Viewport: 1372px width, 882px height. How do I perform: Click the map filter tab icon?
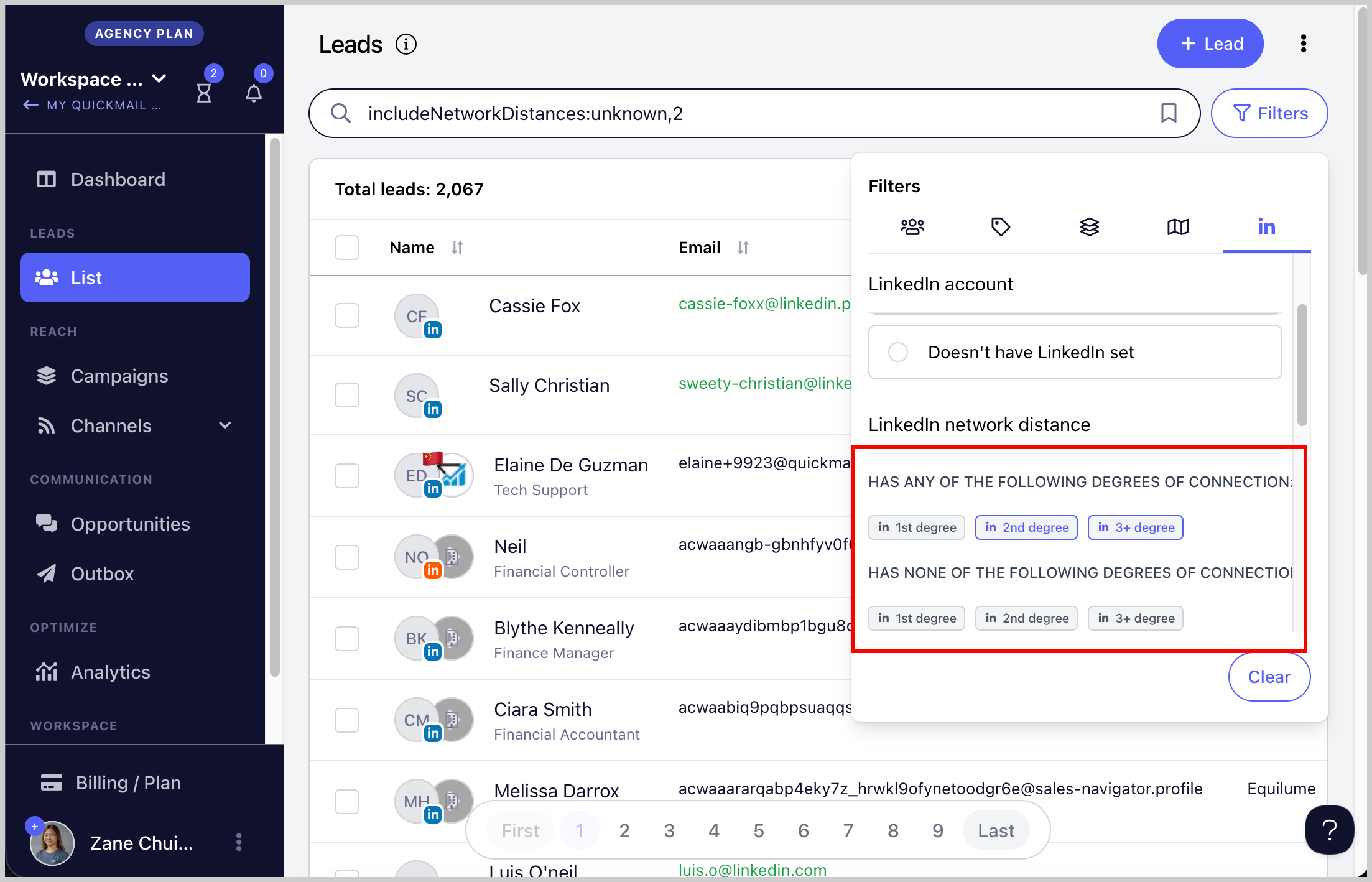point(1178,227)
